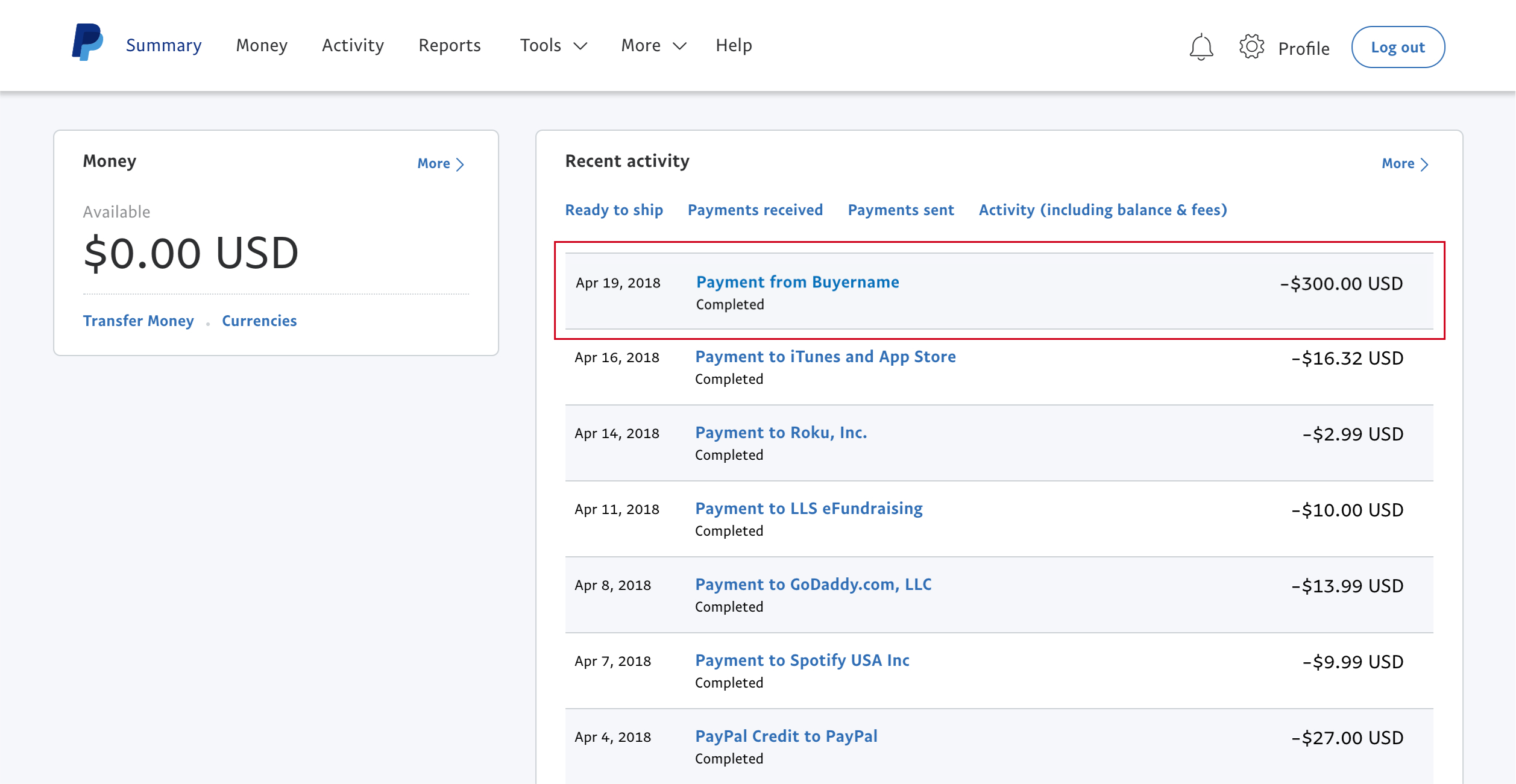Open the Currencies link
The image size is (1516, 784).
click(259, 321)
